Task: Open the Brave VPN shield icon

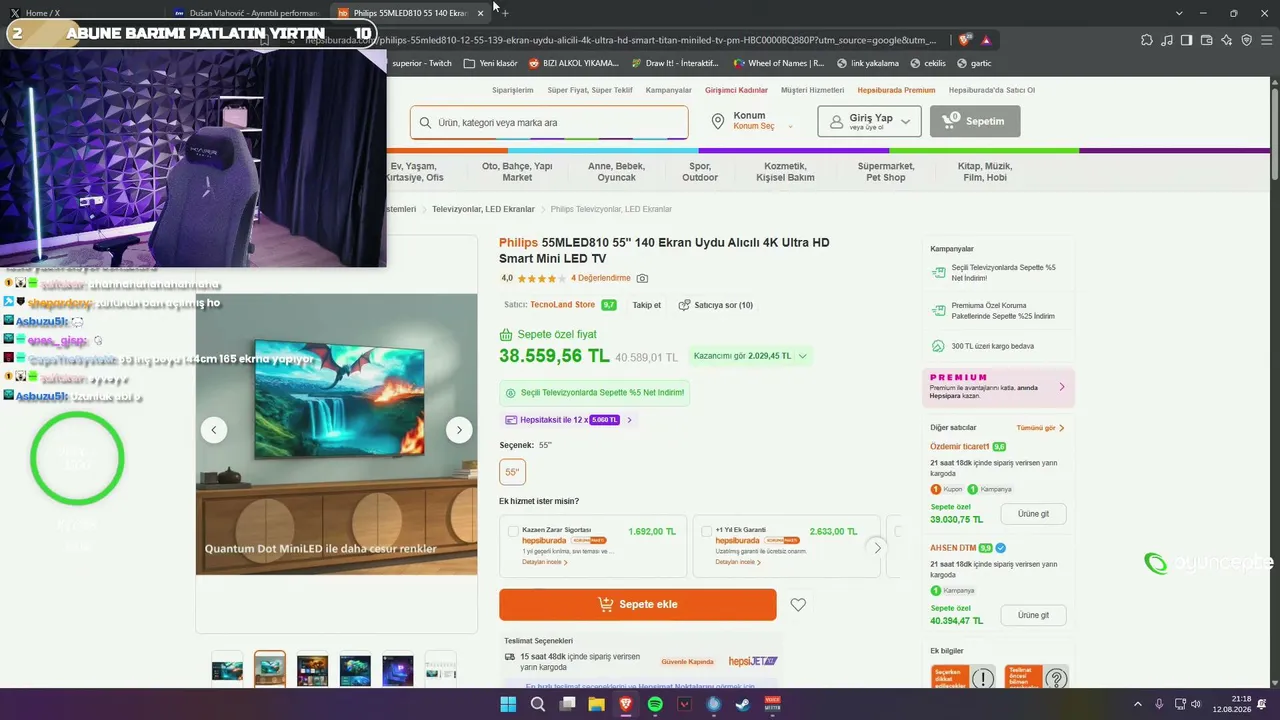Action: 1247,40
